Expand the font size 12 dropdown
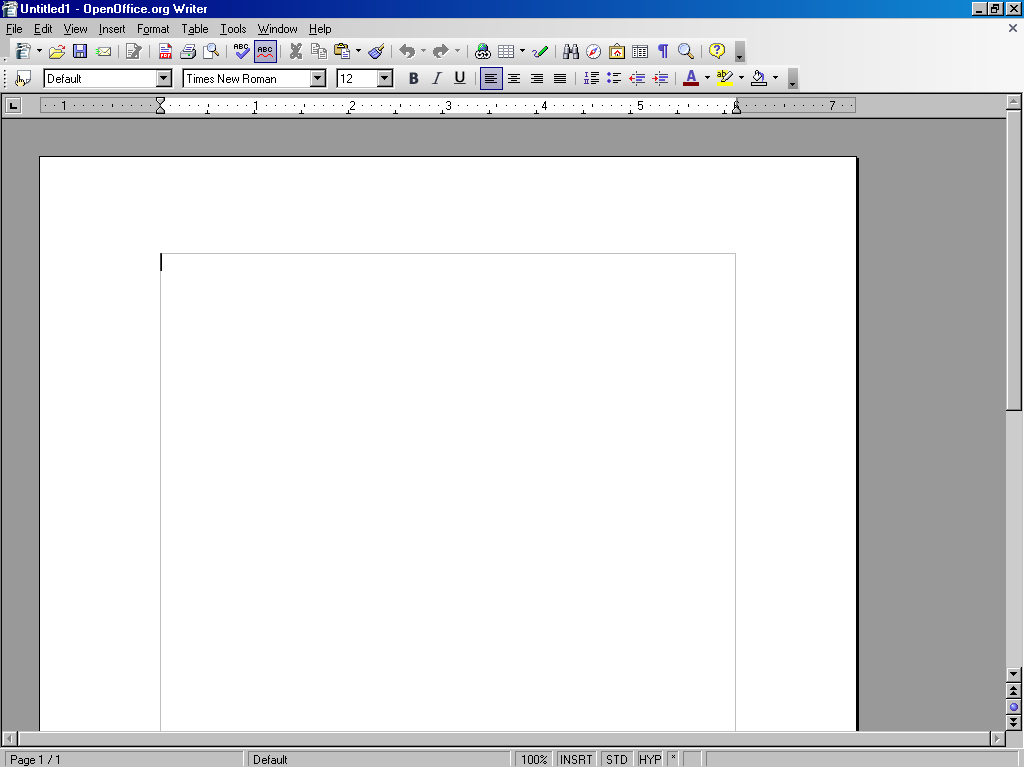The image size is (1024, 768). click(x=385, y=78)
